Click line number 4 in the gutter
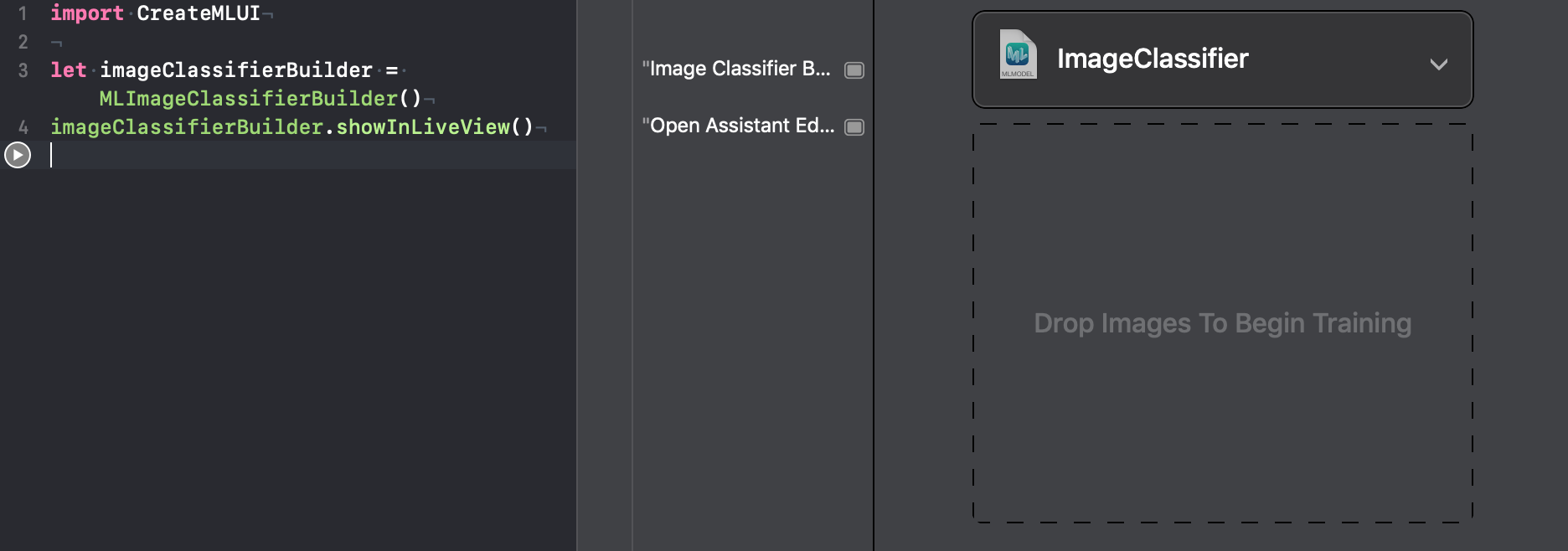The image size is (1568, 551). [23, 127]
